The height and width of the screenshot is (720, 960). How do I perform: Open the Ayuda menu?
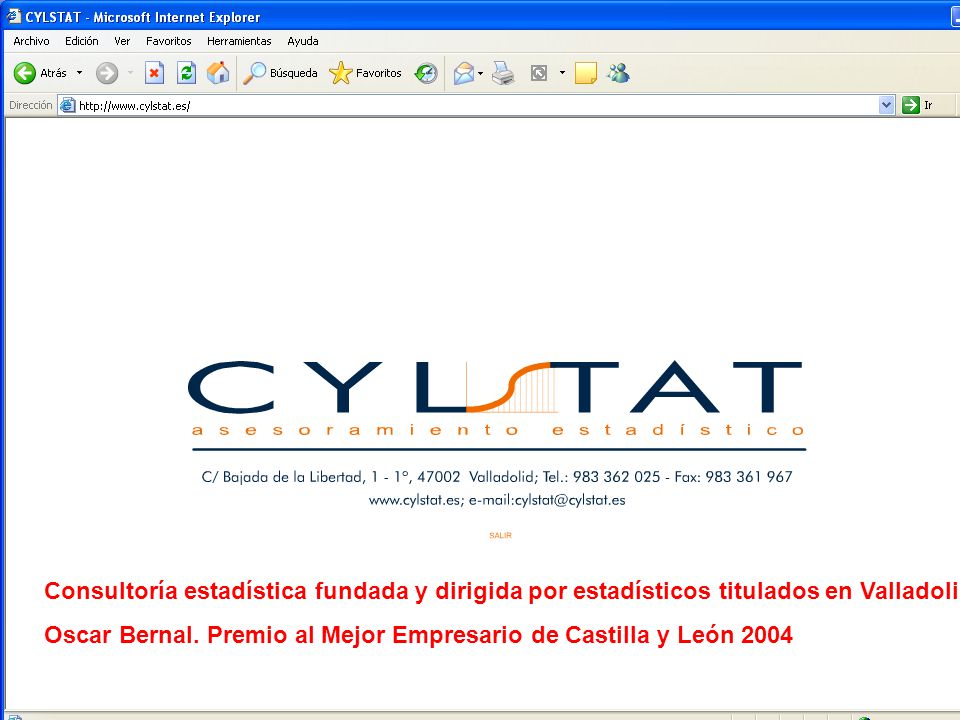302,41
